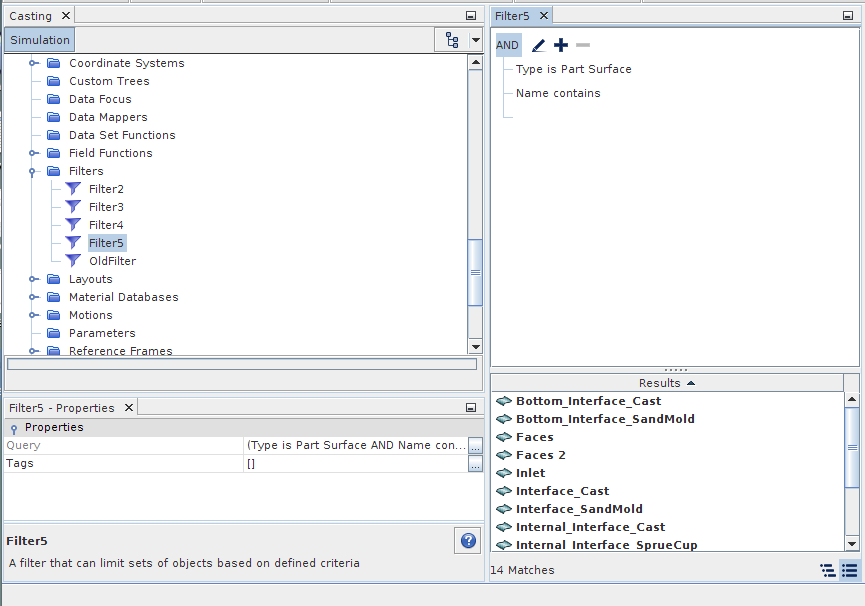Select the Name contains criterion
The width and height of the screenshot is (865, 606).
pyautogui.click(x=558, y=93)
